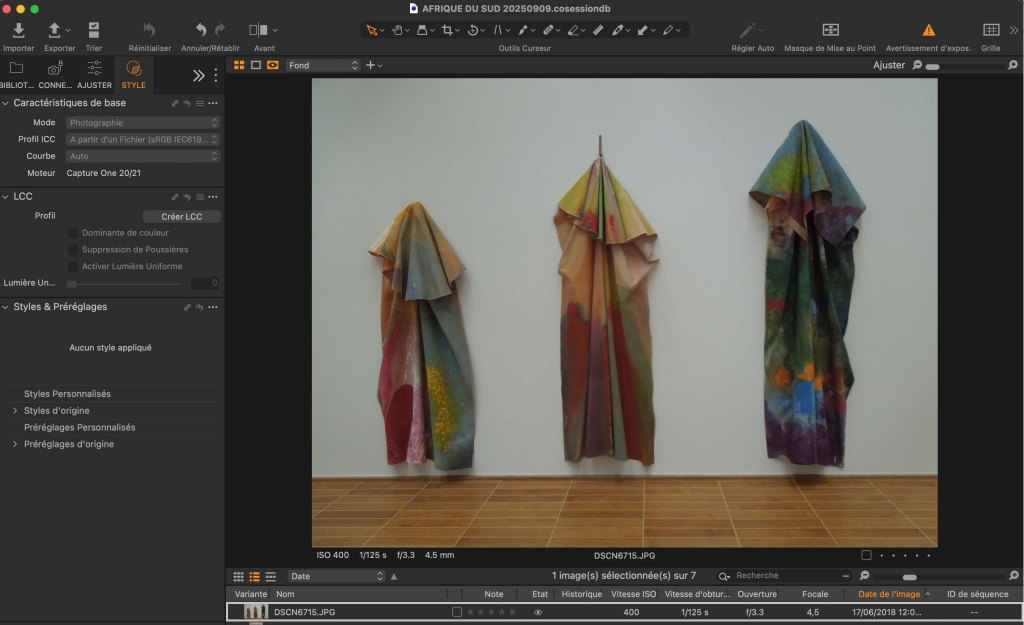
Task: Check Suppression de Poussières option
Action: point(72,250)
